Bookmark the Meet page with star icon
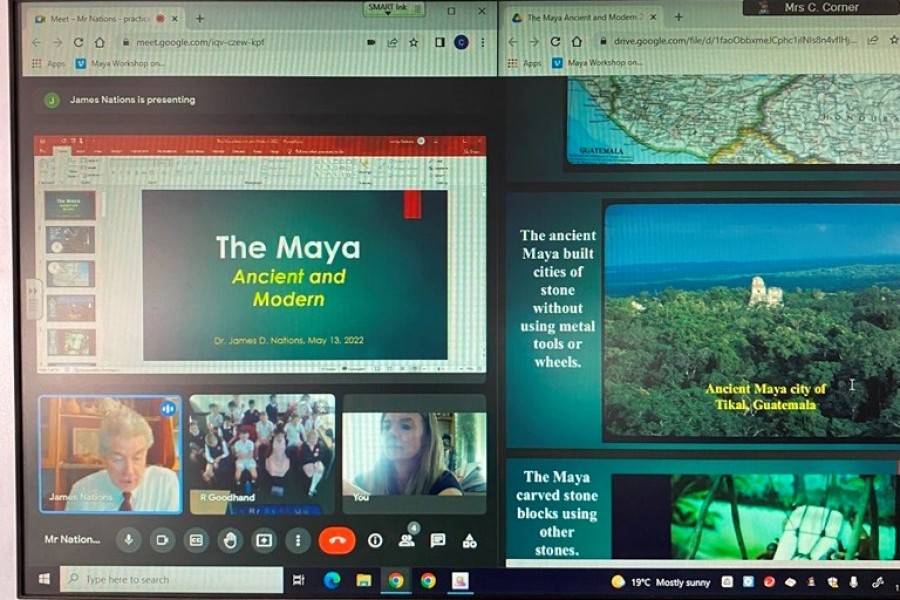The width and height of the screenshot is (900, 600). coord(413,42)
